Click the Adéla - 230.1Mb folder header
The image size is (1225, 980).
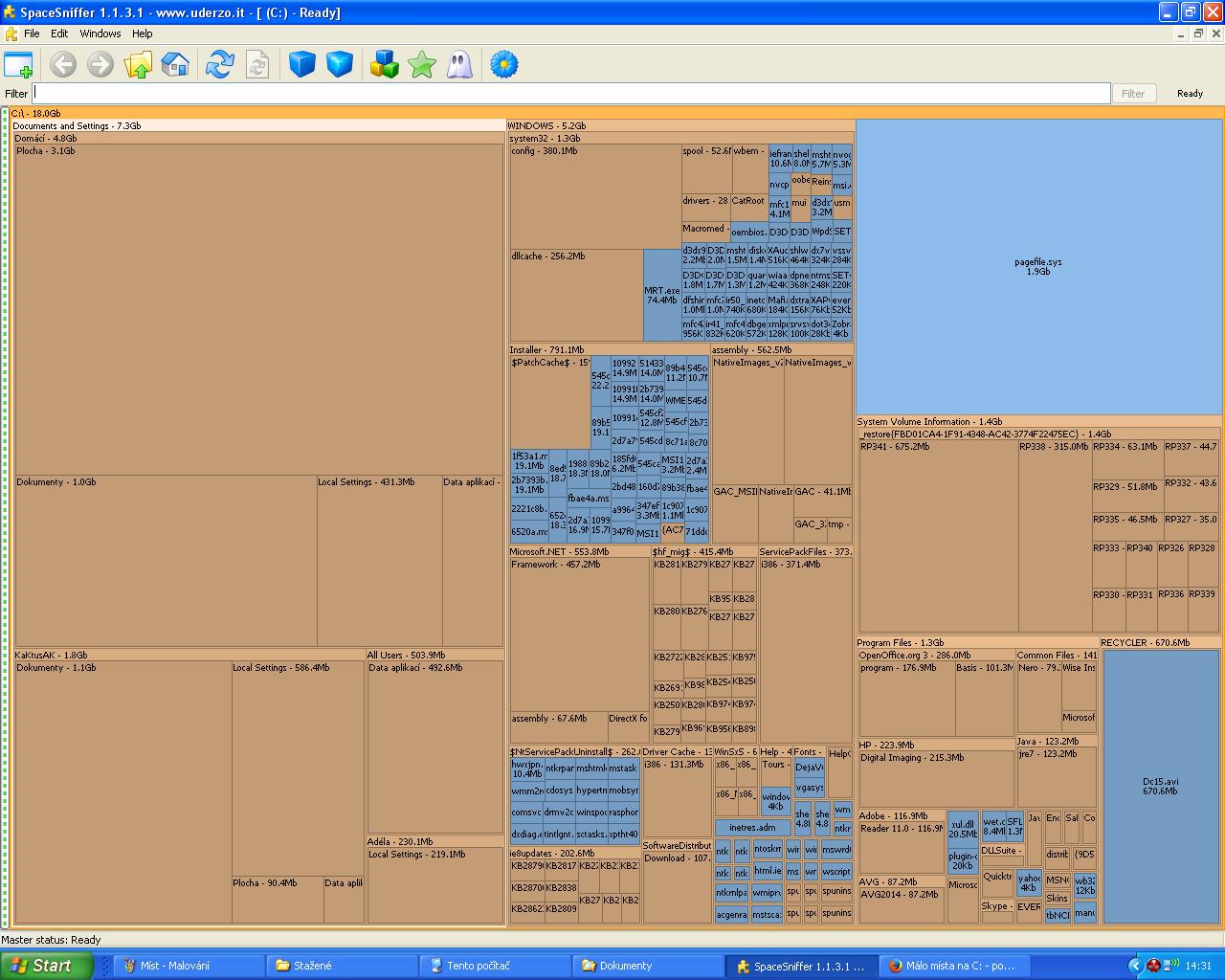pyautogui.click(x=435, y=842)
